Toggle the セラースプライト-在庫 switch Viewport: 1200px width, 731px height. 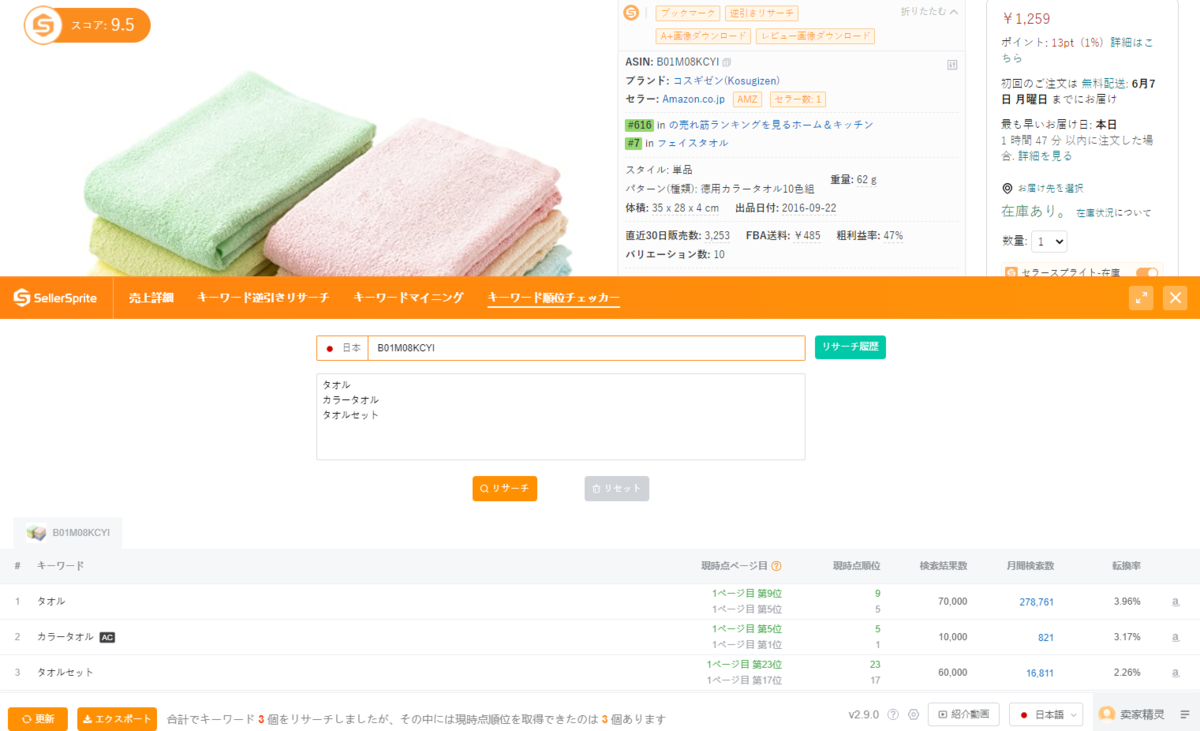1147,273
